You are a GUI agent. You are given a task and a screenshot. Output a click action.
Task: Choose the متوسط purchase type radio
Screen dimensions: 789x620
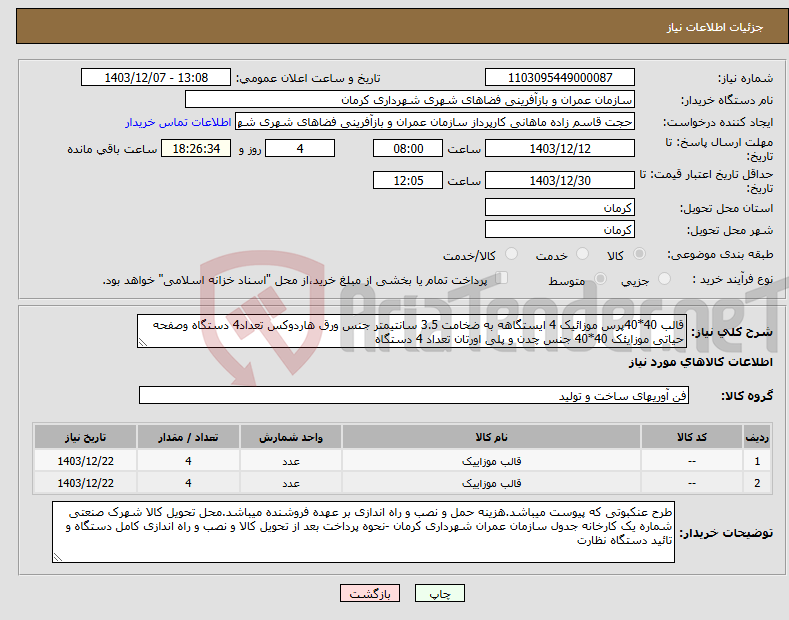point(600,278)
